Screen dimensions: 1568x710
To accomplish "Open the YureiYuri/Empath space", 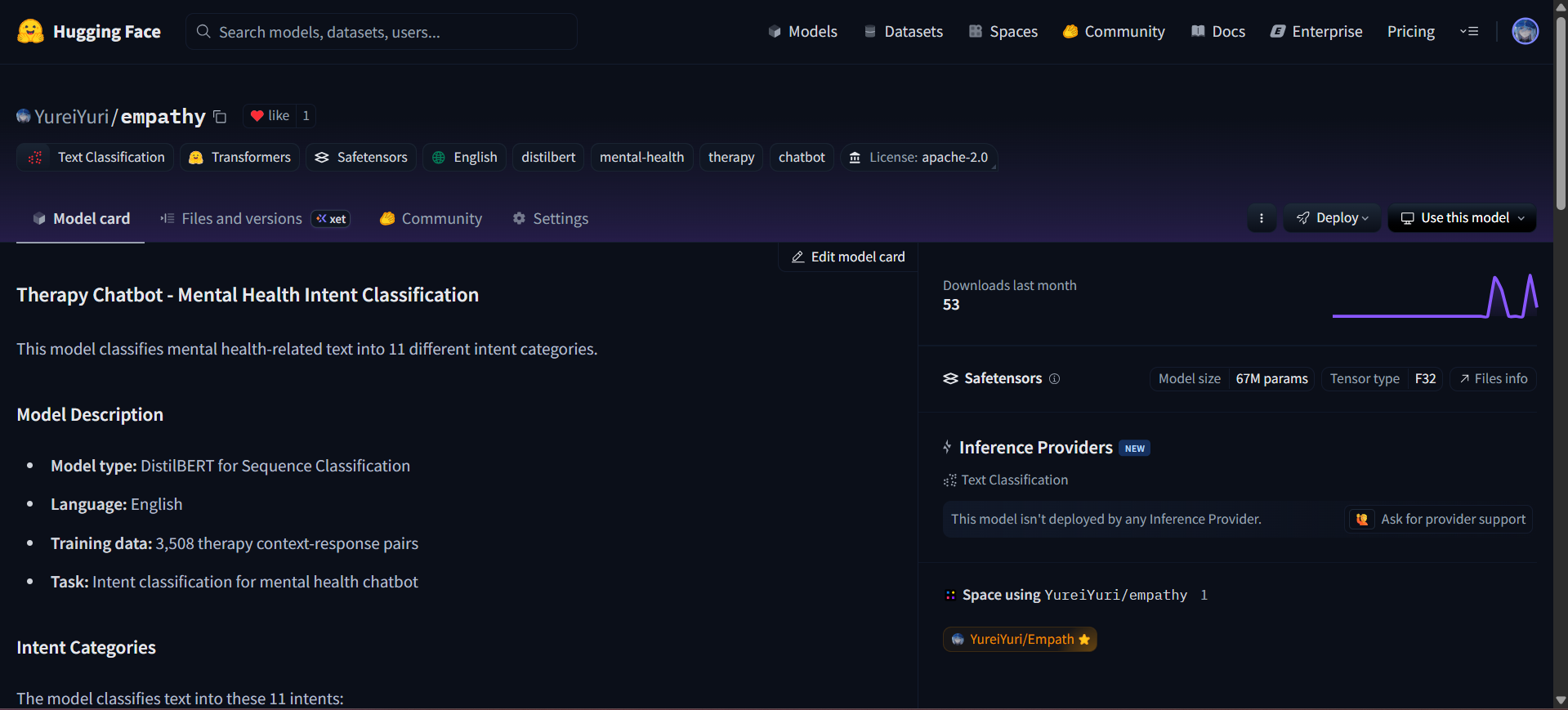I will point(1020,639).
